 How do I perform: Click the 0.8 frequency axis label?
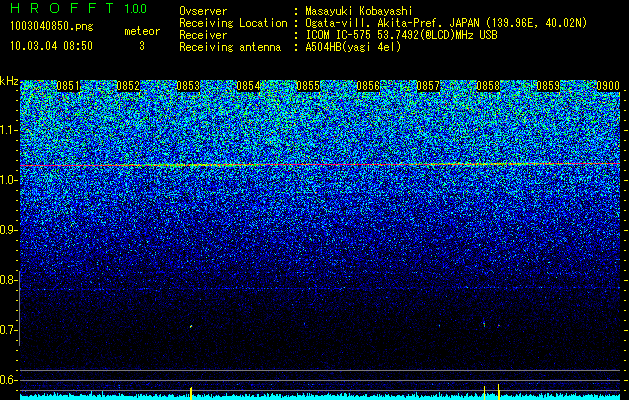[x=8, y=280]
